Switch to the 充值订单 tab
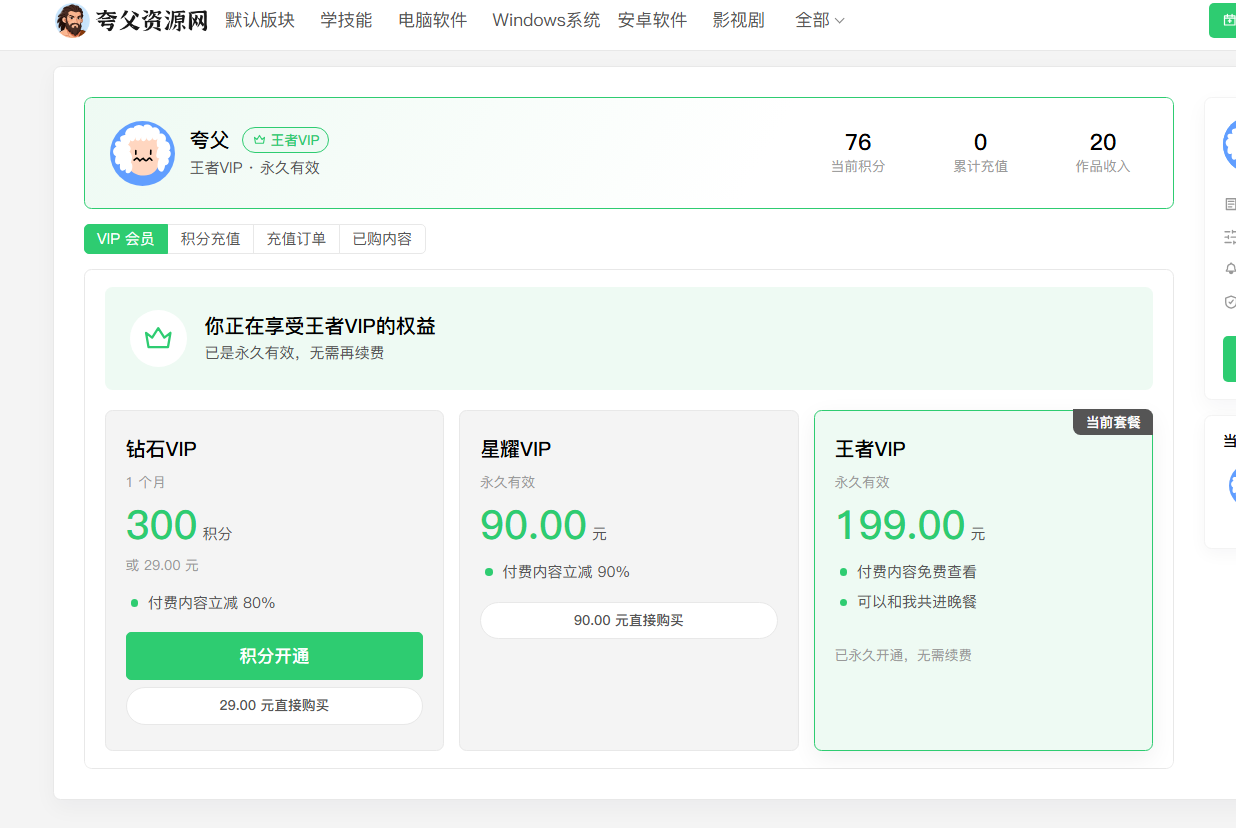1236x828 pixels. pyautogui.click(x=296, y=239)
